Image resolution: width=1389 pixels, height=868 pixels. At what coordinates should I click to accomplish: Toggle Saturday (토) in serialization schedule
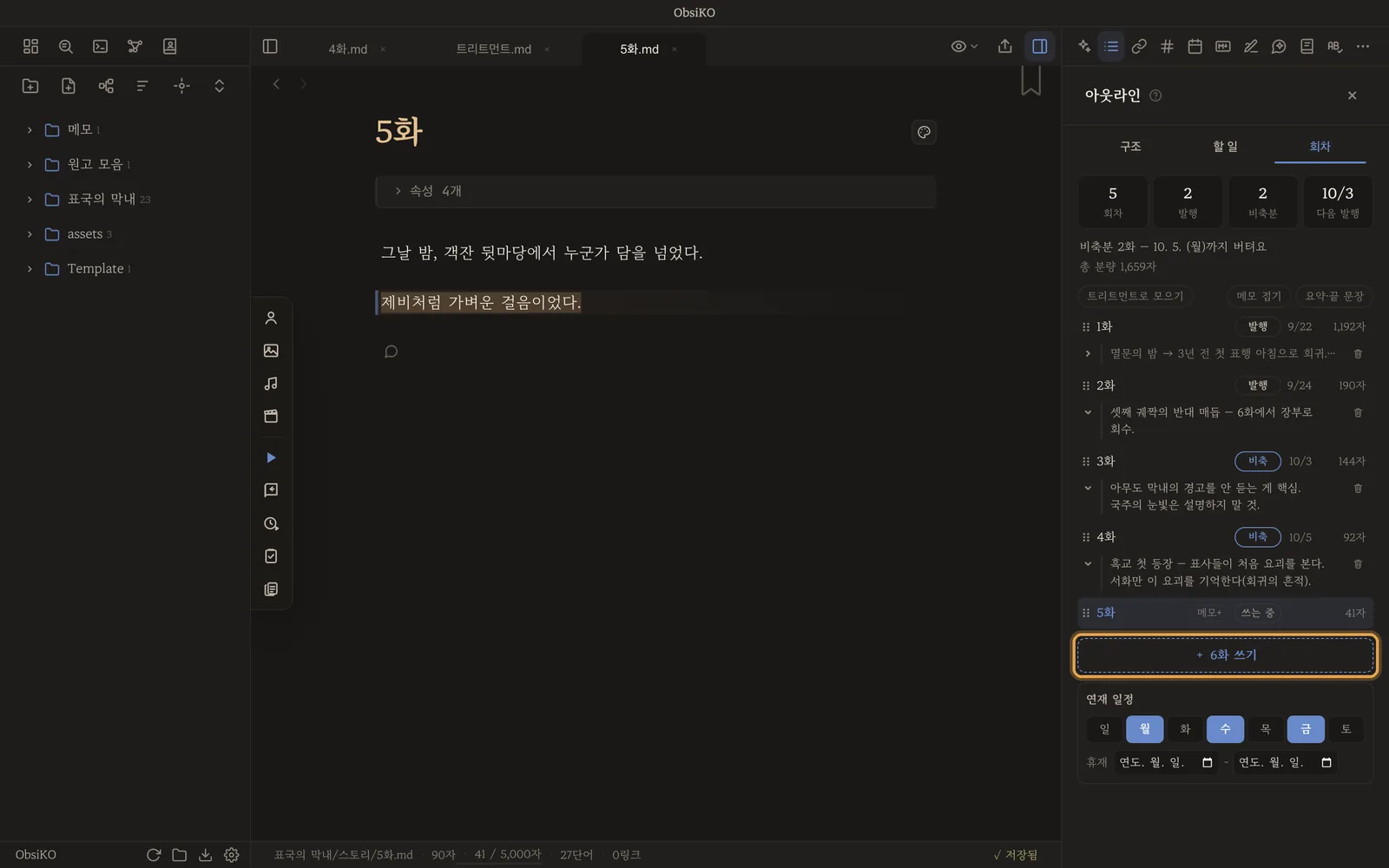point(1346,729)
